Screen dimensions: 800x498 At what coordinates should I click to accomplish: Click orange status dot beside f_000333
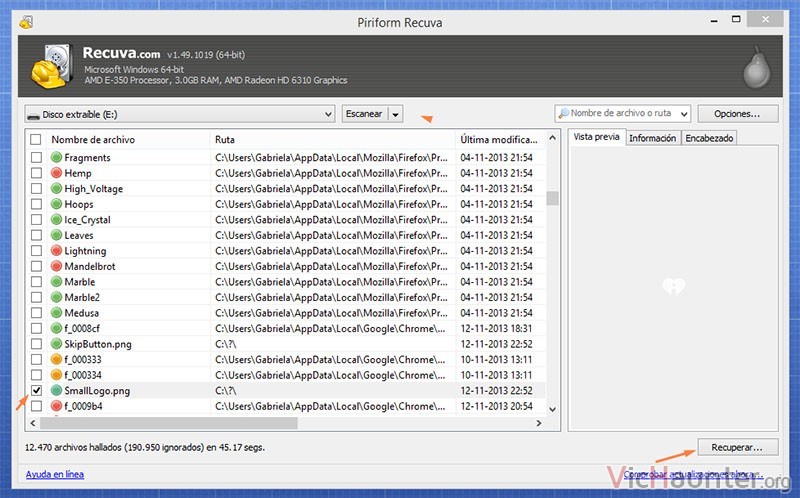tap(56, 359)
